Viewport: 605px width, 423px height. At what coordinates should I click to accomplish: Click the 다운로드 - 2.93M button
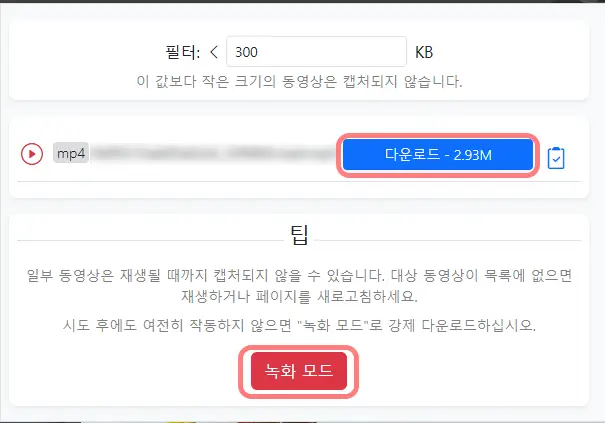coord(438,155)
